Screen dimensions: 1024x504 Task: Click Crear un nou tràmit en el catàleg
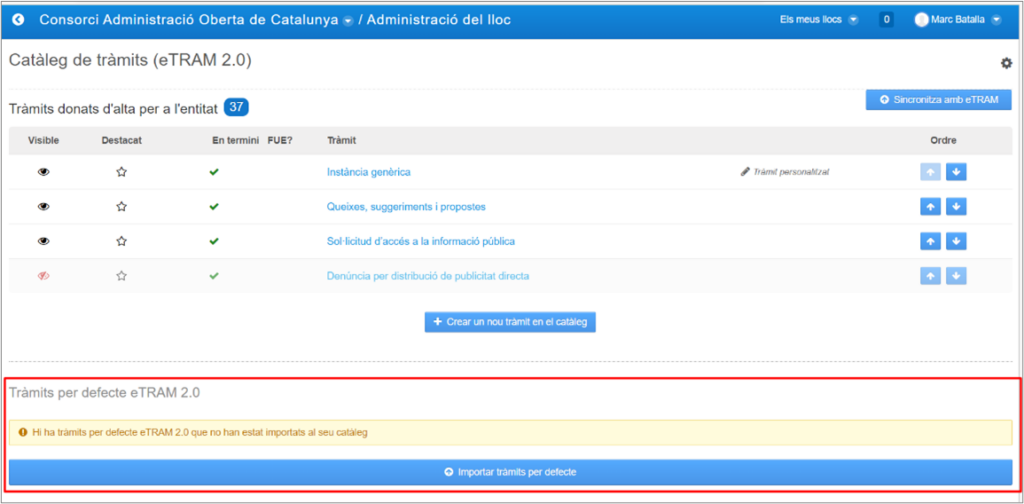[x=510, y=322]
